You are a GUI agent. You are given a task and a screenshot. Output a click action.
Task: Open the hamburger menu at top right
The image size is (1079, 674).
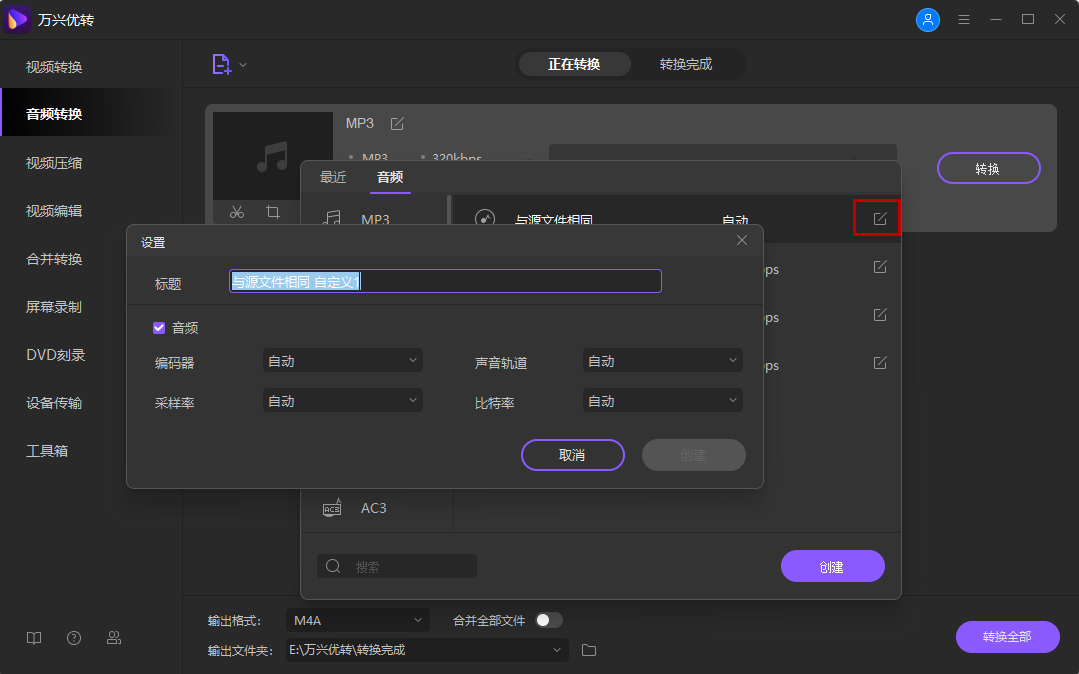[963, 19]
